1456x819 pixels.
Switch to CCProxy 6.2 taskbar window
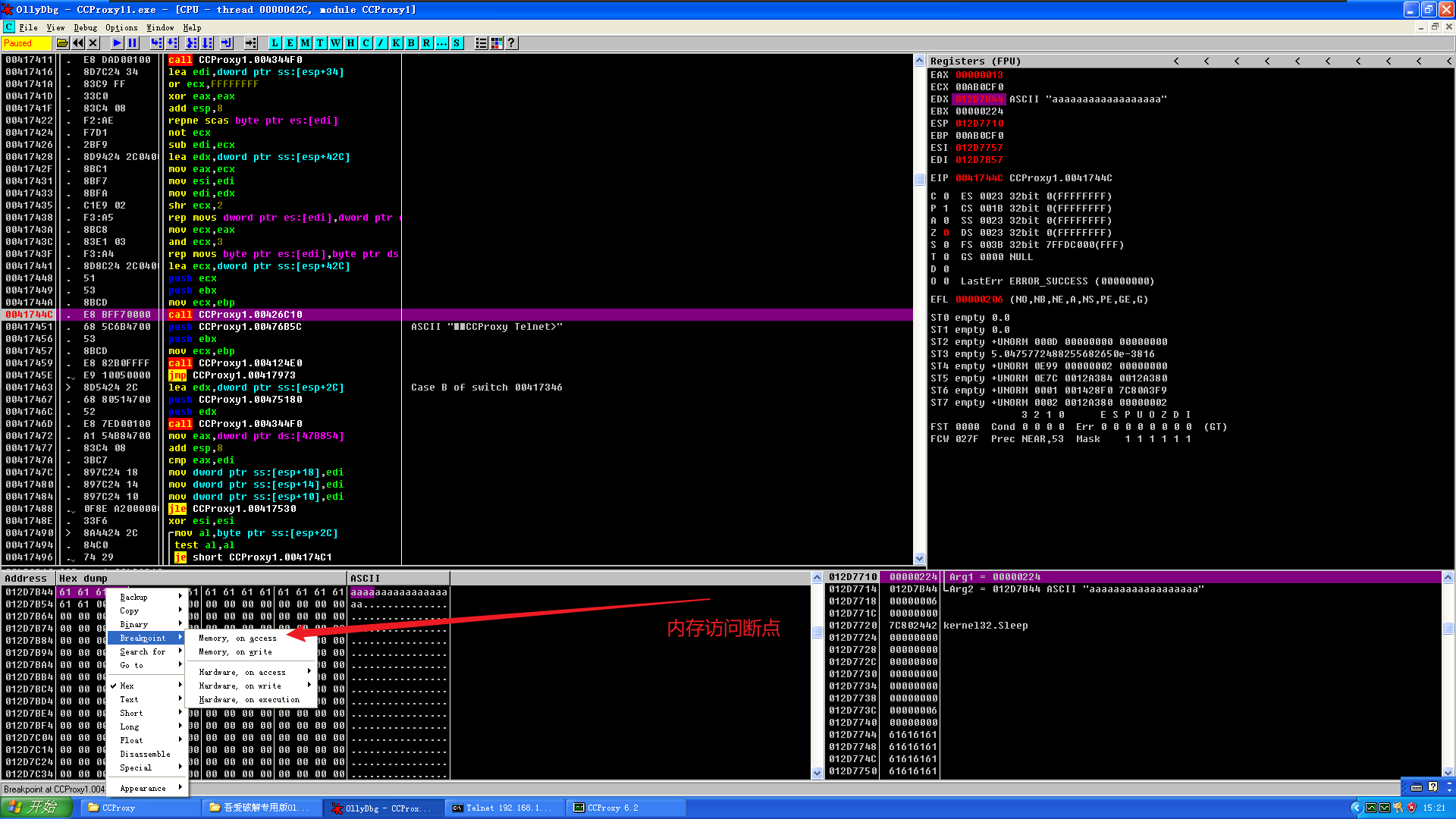(x=626, y=808)
